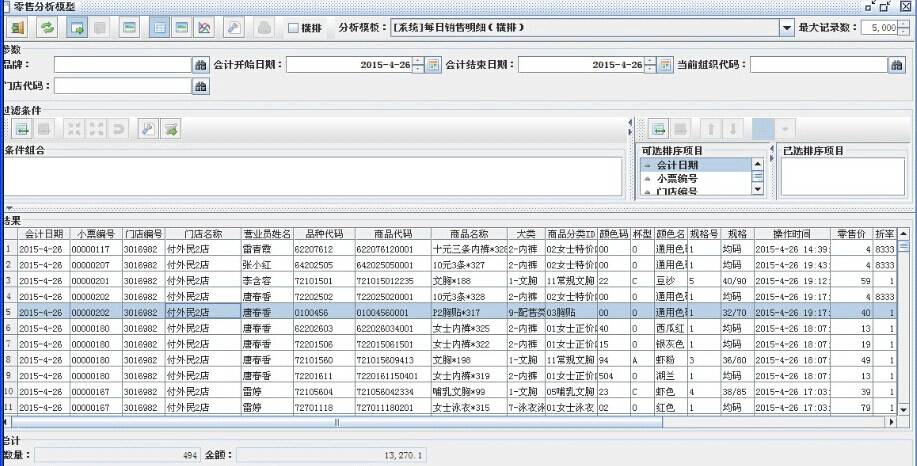Click into the 品牌 input field
This screenshot has width=917, height=466.
[x=122, y=65]
